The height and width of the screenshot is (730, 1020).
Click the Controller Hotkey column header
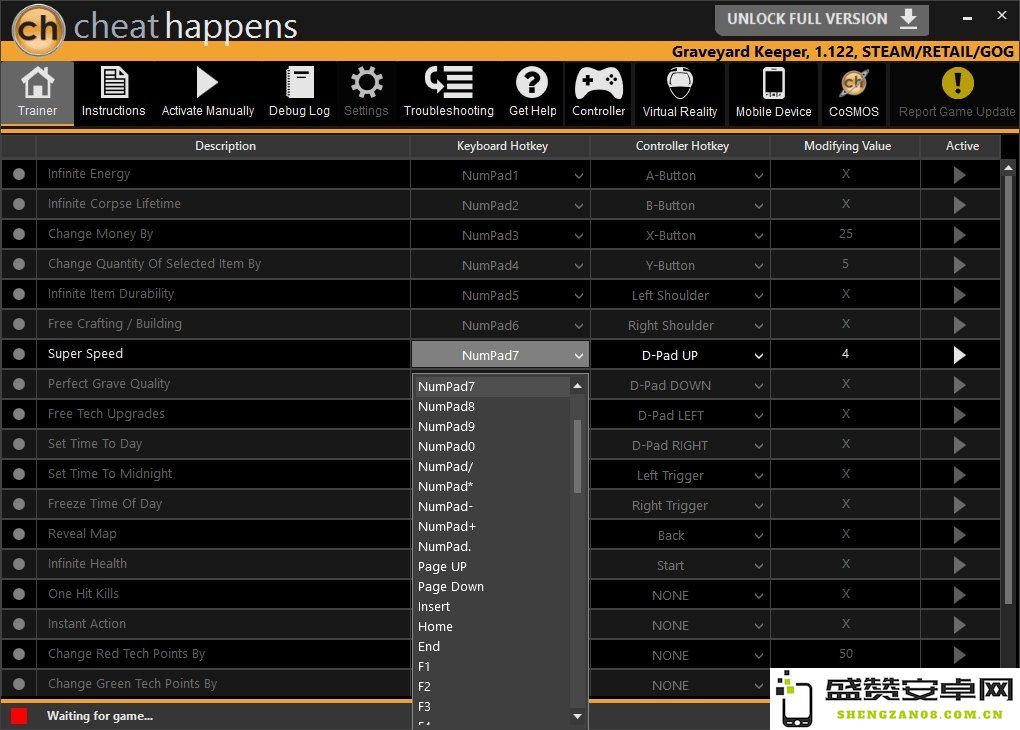682,146
